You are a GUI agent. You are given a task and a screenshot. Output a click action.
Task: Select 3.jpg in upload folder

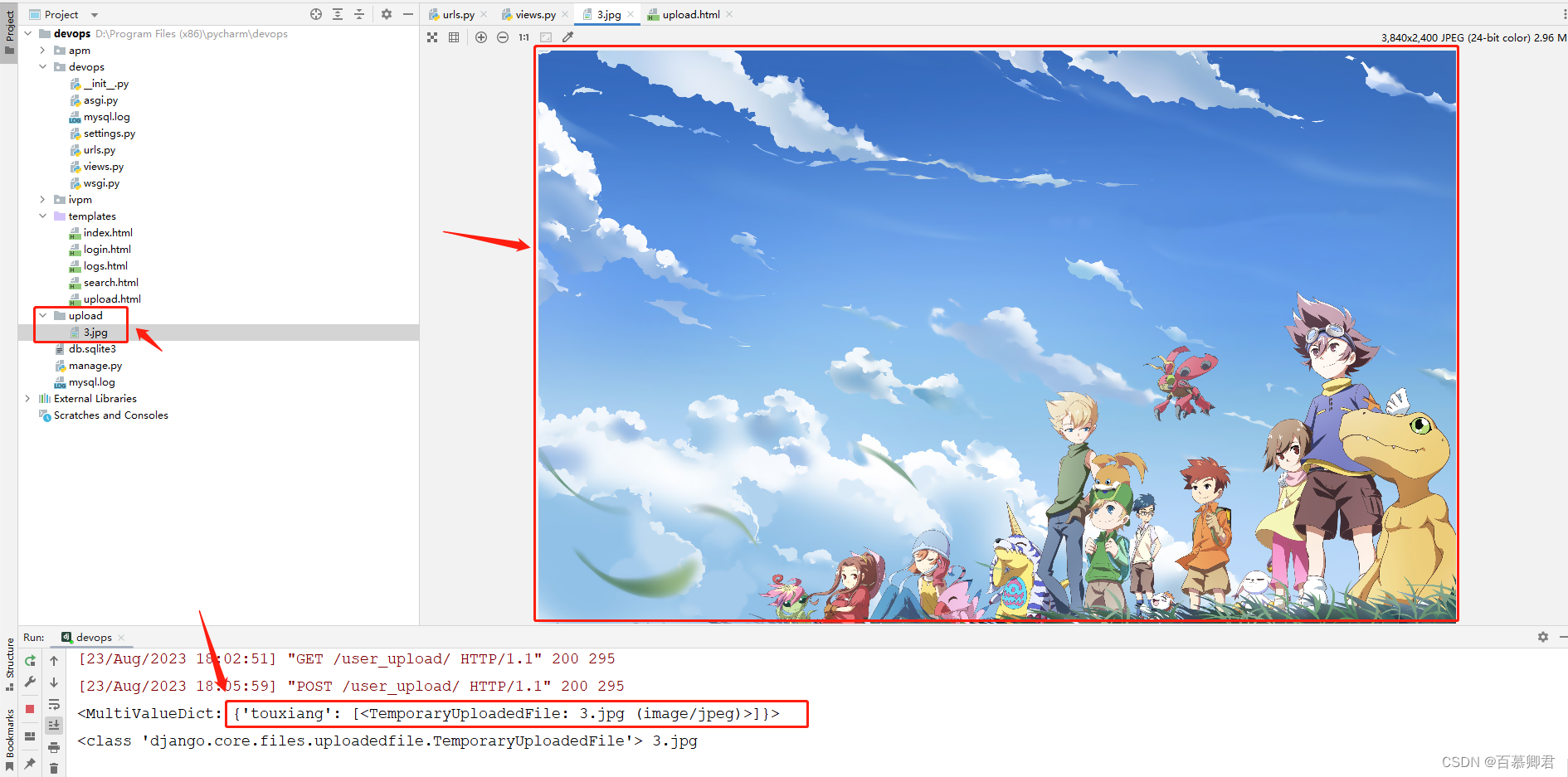click(x=95, y=333)
